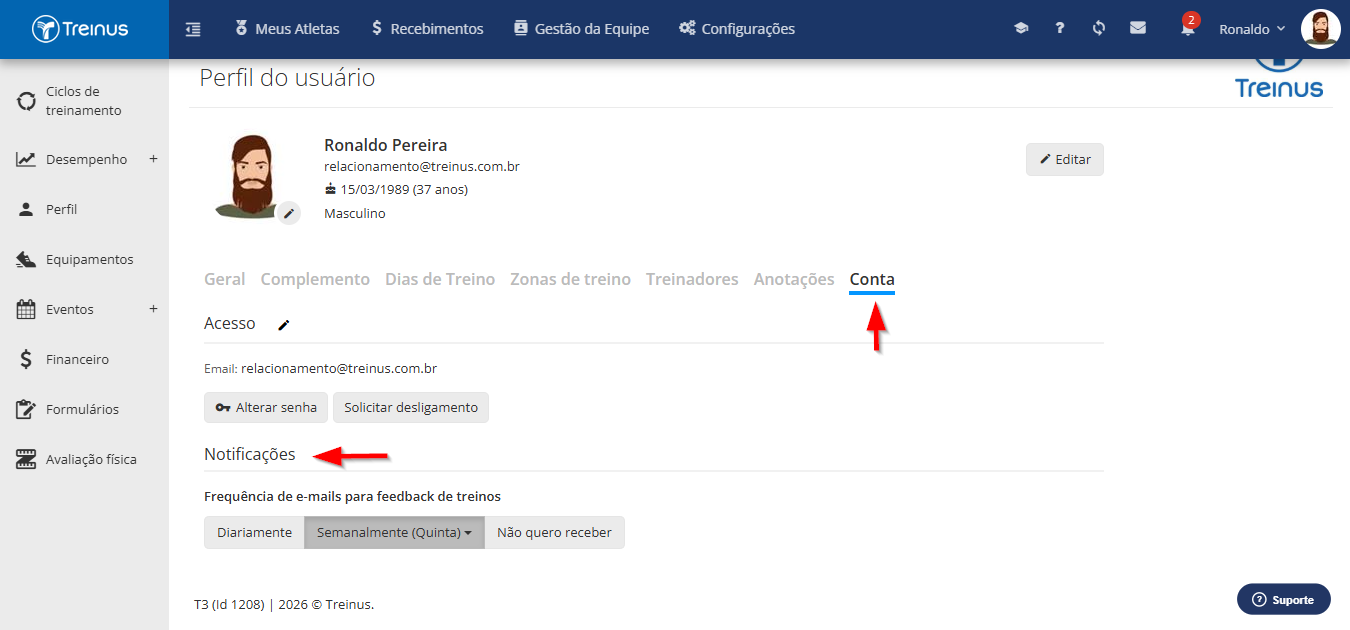Open the notifications bell with badge 2
This screenshot has height=630, width=1350.
(1188, 27)
